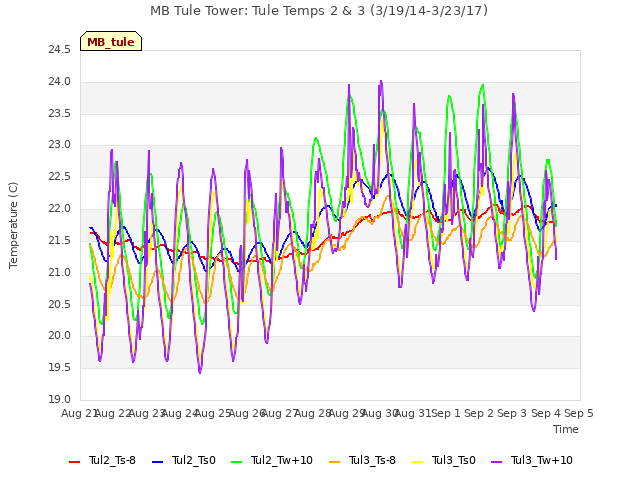Click the 24.0 y-axis tick label
Screen dimensions: 640x480
pos(60,82)
